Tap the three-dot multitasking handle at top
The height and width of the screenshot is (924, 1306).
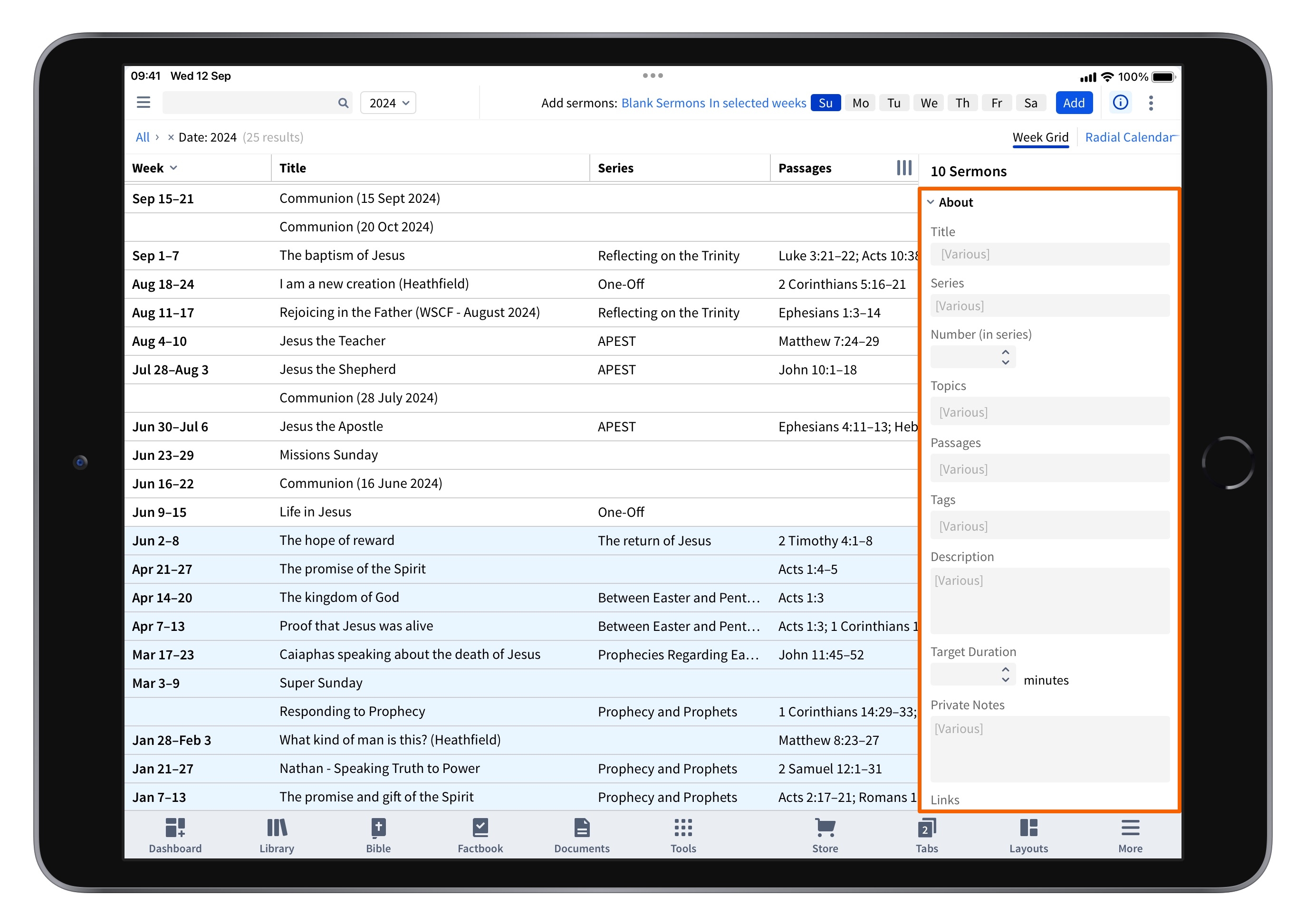653,76
